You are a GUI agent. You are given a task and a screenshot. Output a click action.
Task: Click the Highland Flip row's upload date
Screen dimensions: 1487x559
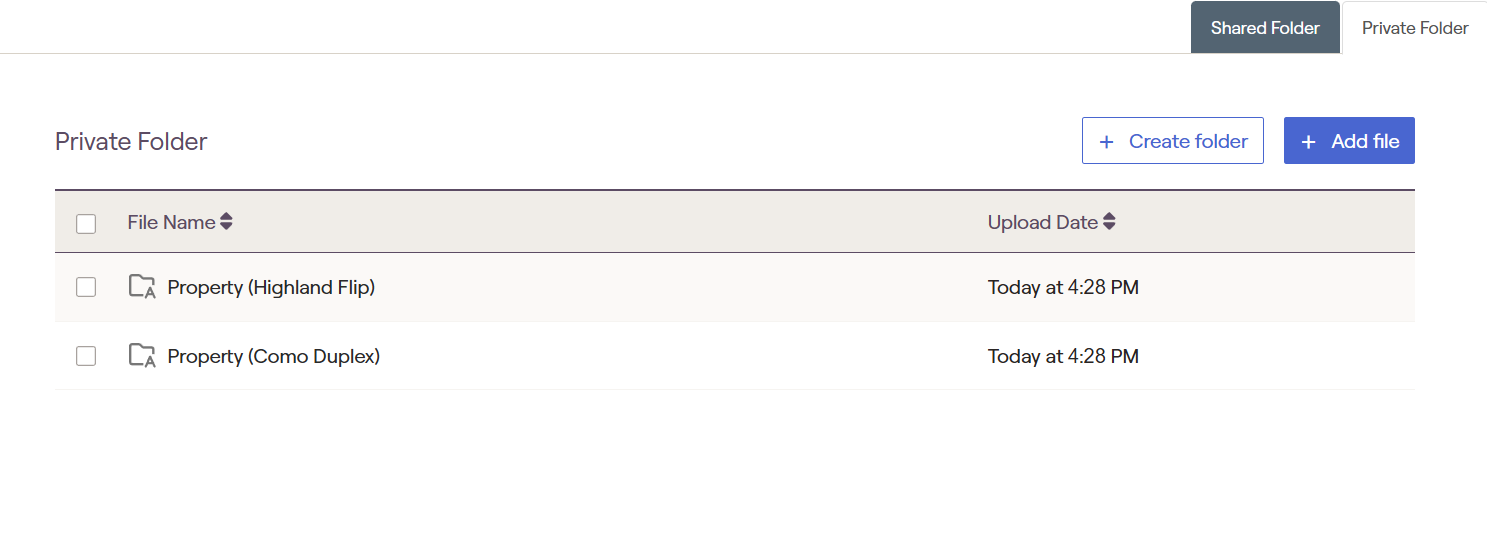pyautogui.click(x=1063, y=288)
